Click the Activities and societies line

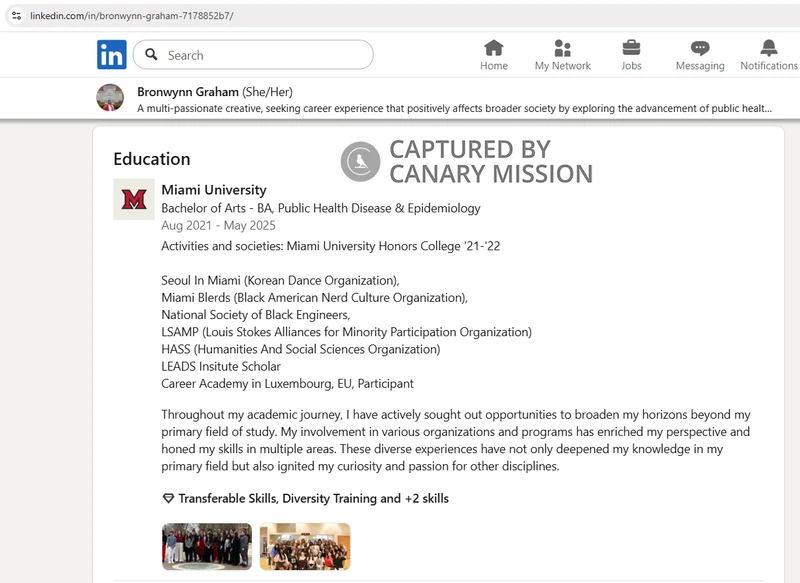pyautogui.click(x=331, y=246)
